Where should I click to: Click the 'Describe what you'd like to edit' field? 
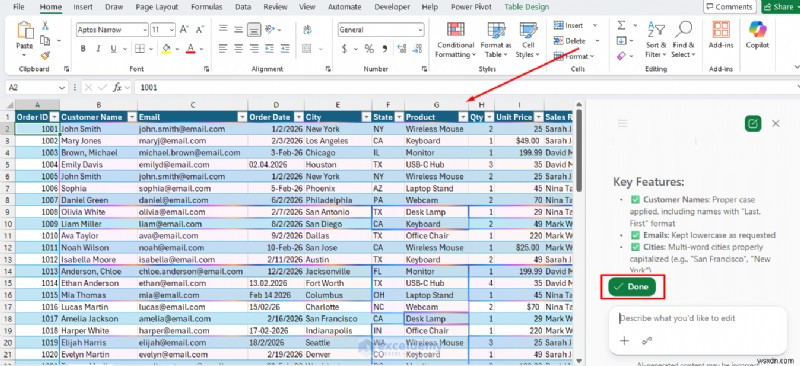coord(698,319)
